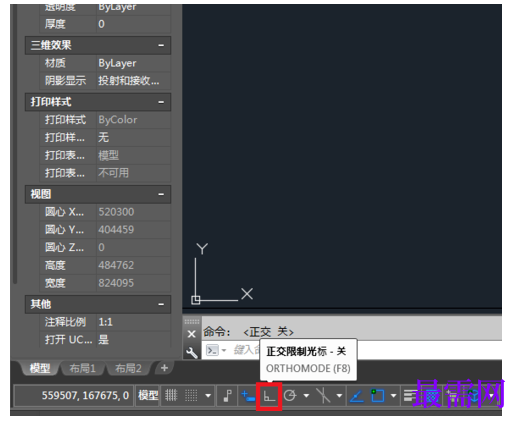Screen dimensions: 524x425
Task: Click the 模型 button in the status bar
Action: coord(148,396)
